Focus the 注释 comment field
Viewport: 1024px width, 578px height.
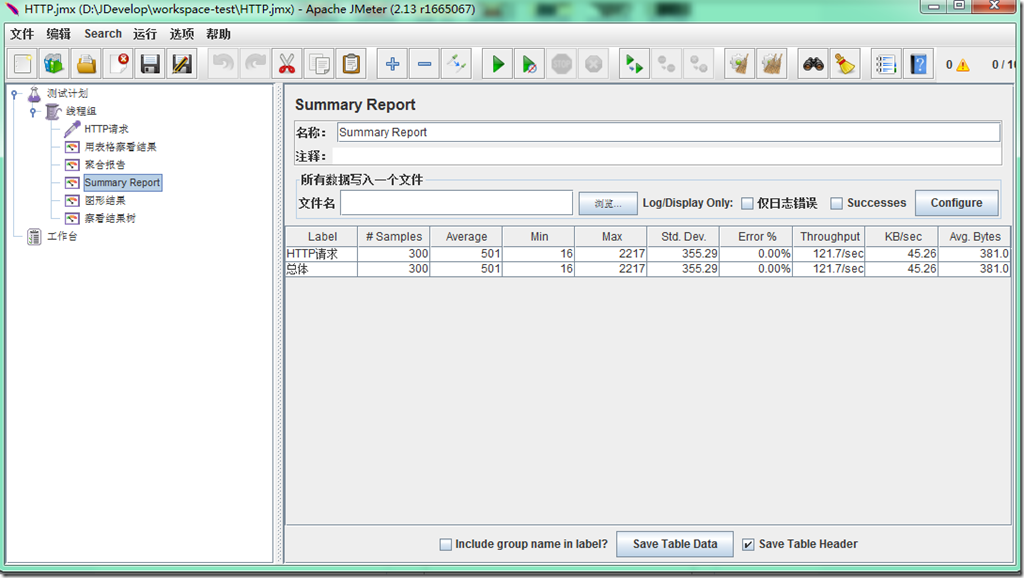666,156
